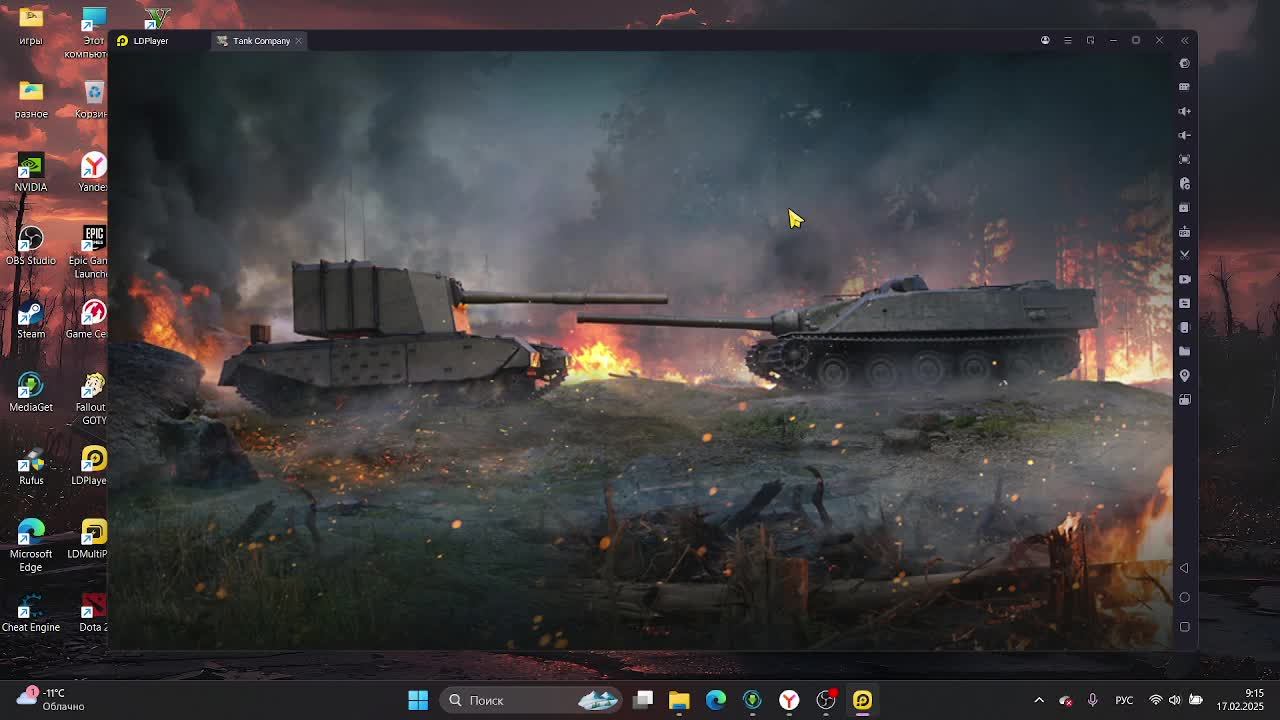Screen dimensions: 1280x720
Task: Open Epic Games Launcher desktop shortcut
Action: click(x=93, y=252)
